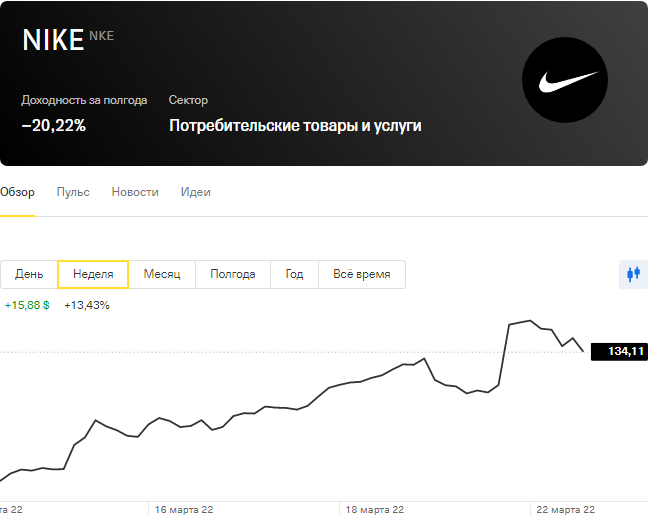Click the −20,22% half-year return value

pos(54,126)
